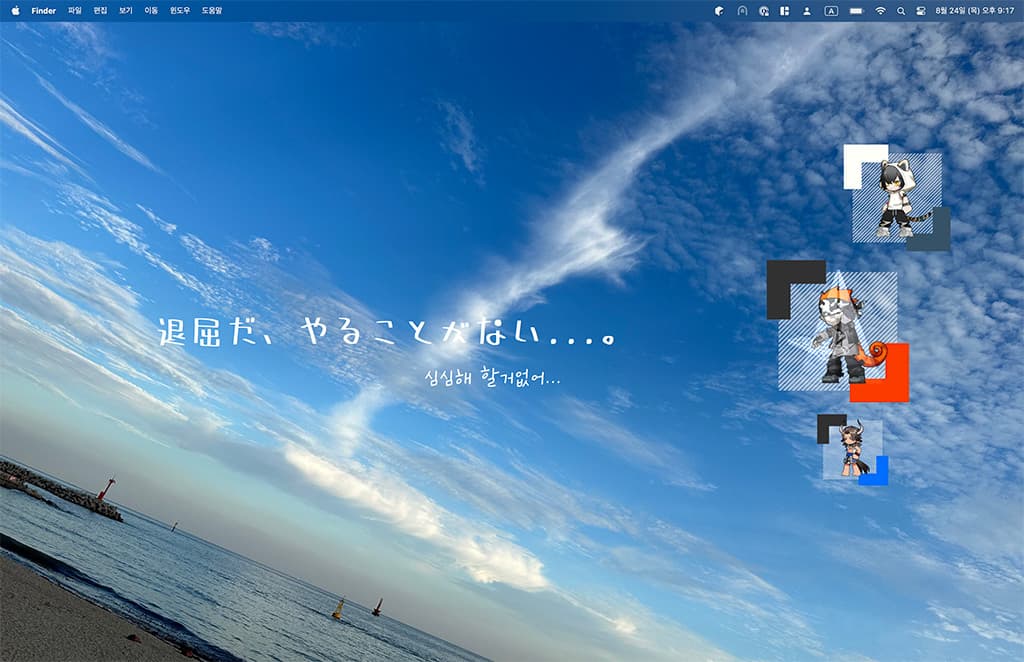Open the Finder application menu
This screenshot has height=662, width=1024.
44,10
